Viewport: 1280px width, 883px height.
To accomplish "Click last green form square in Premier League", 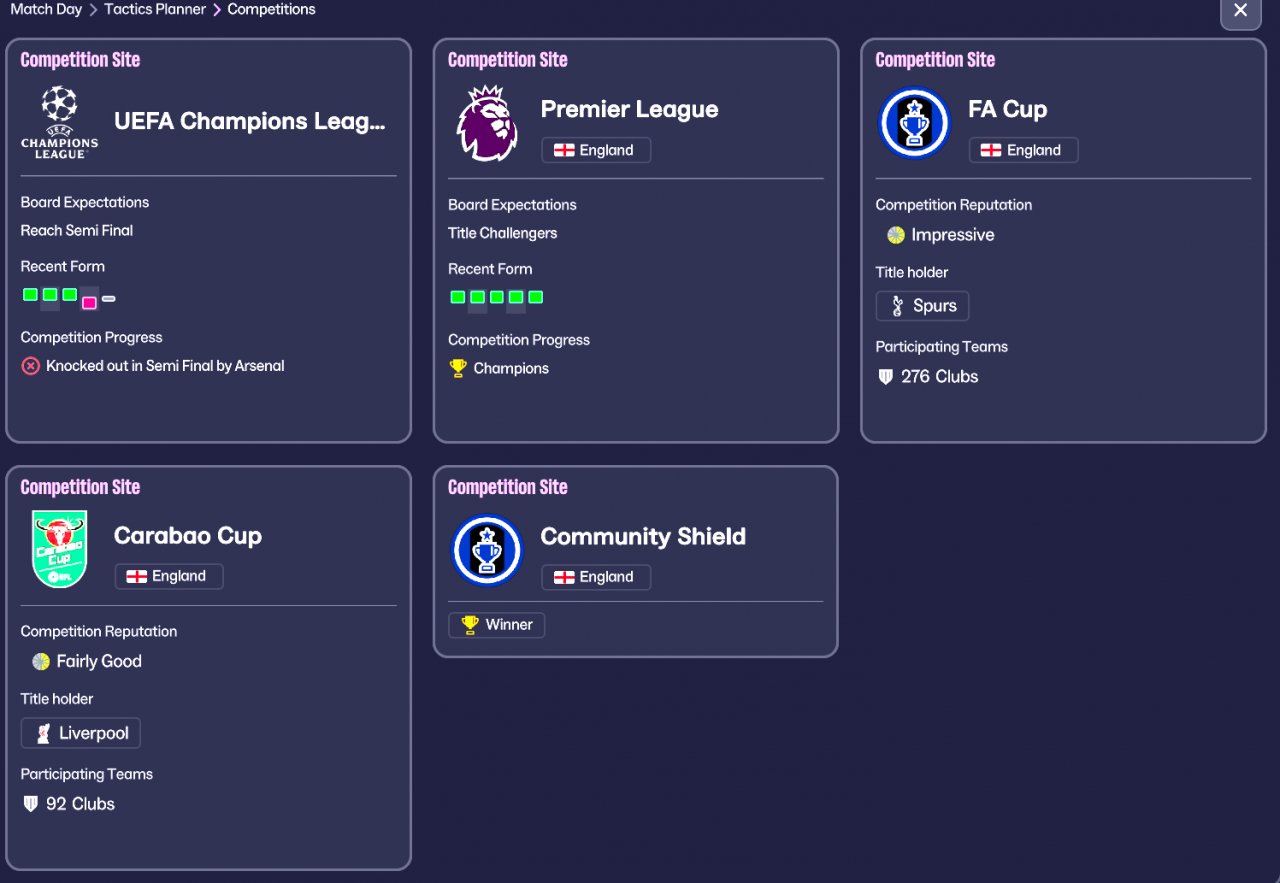I will tap(536, 297).
